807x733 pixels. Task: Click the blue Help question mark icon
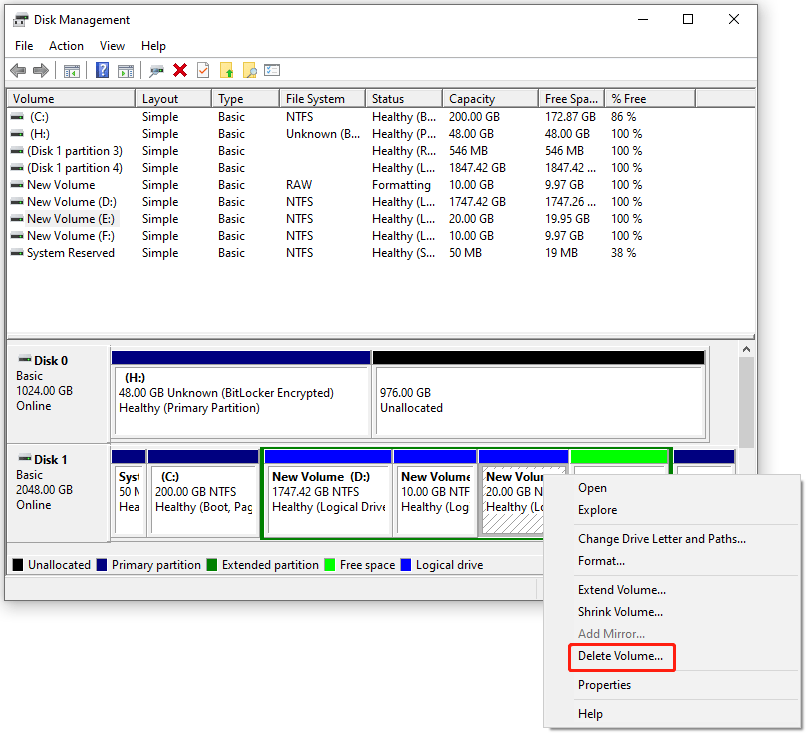(102, 70)
